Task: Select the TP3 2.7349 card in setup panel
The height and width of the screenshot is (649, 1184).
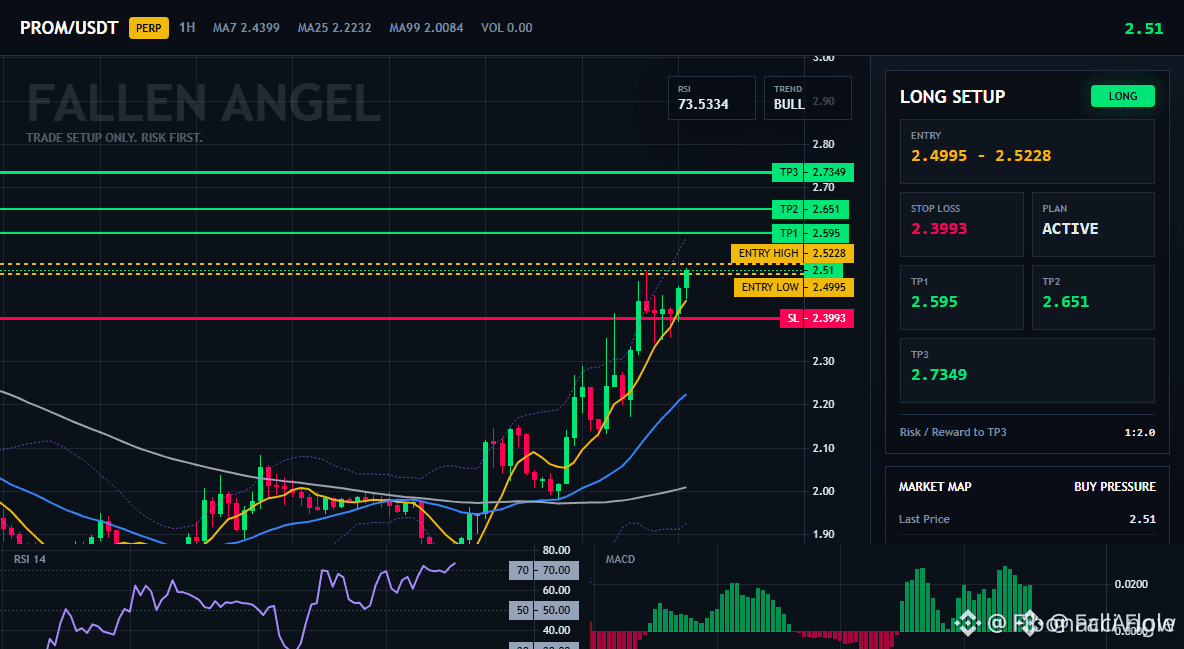Action: (x=1027, y=370)
